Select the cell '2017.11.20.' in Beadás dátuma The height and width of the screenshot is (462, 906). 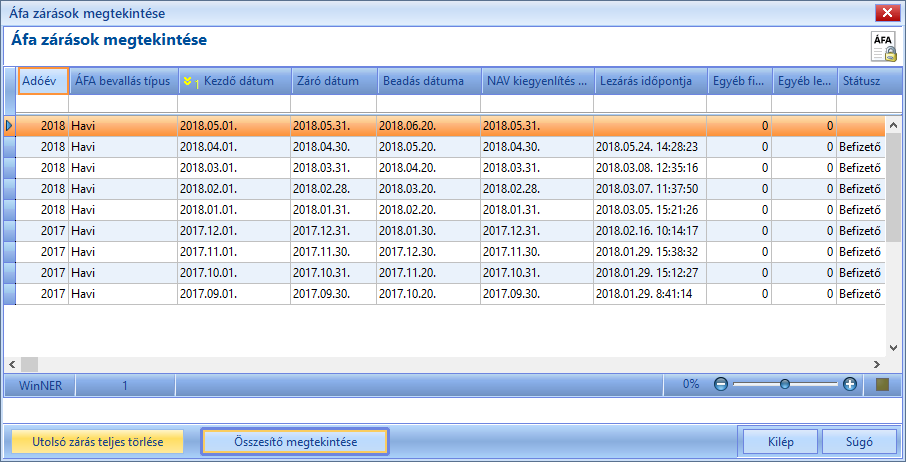point(429,273)
